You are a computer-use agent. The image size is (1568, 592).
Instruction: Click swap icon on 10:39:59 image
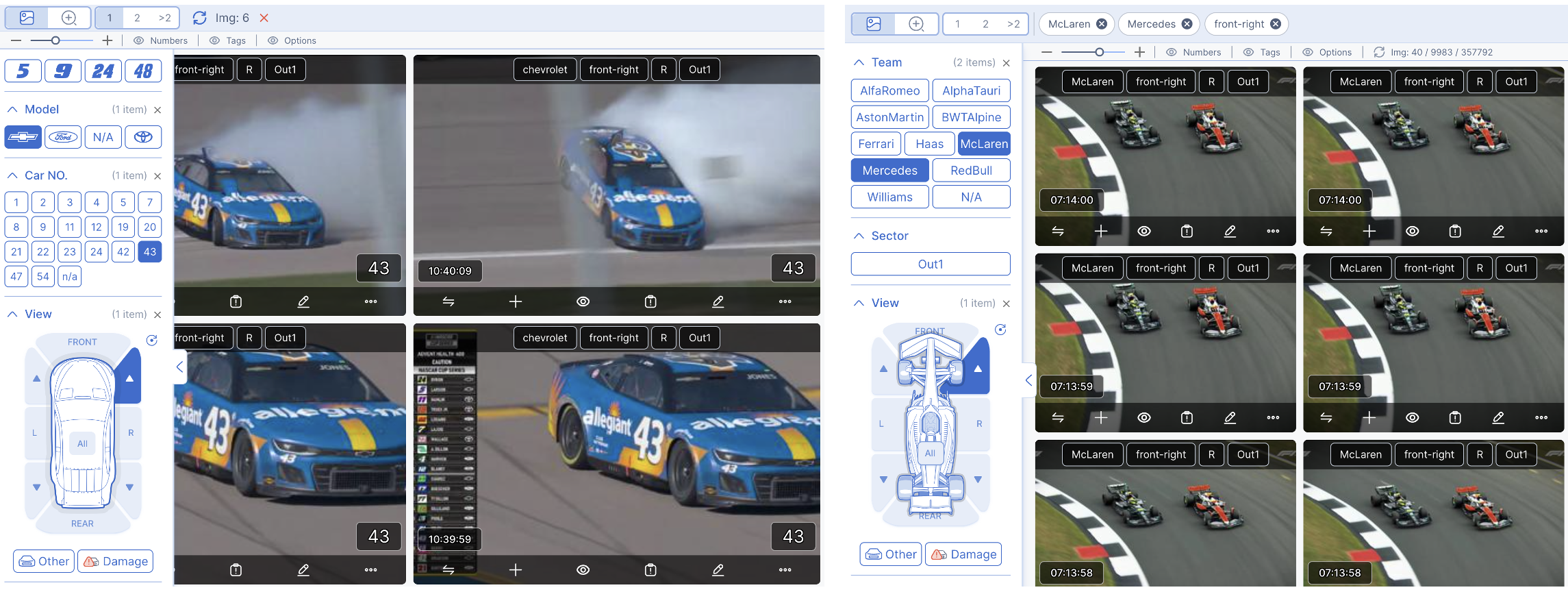[448, 569]
